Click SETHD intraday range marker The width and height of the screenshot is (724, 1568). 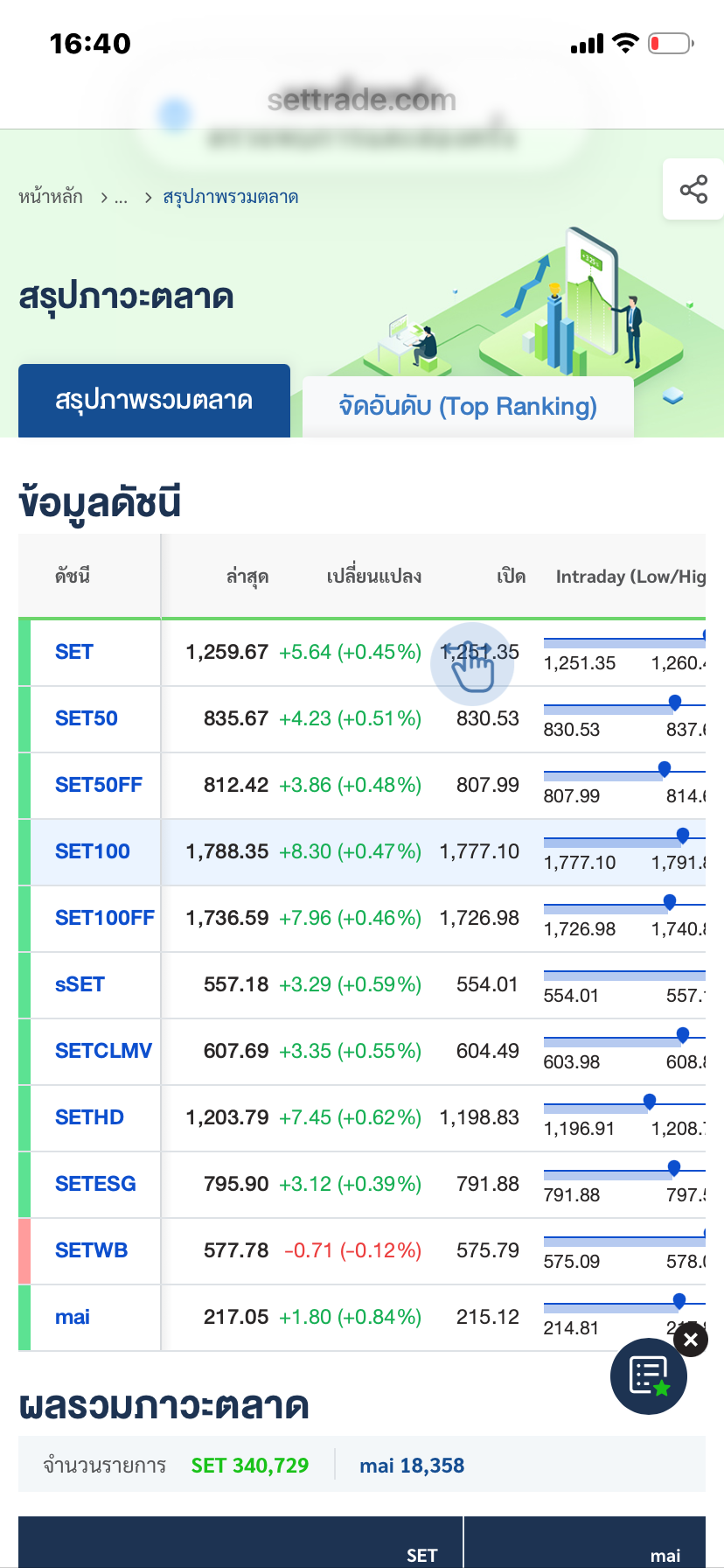[x=649, y=1101]
